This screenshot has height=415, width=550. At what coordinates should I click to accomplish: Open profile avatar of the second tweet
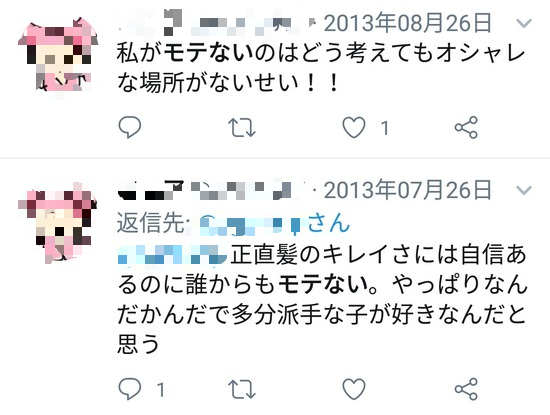coord(58,223)
